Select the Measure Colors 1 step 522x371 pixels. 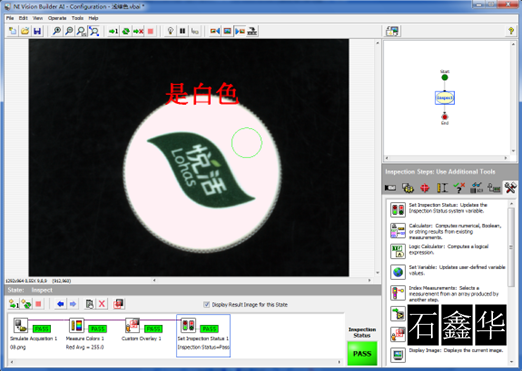click(x=85, y=333)
